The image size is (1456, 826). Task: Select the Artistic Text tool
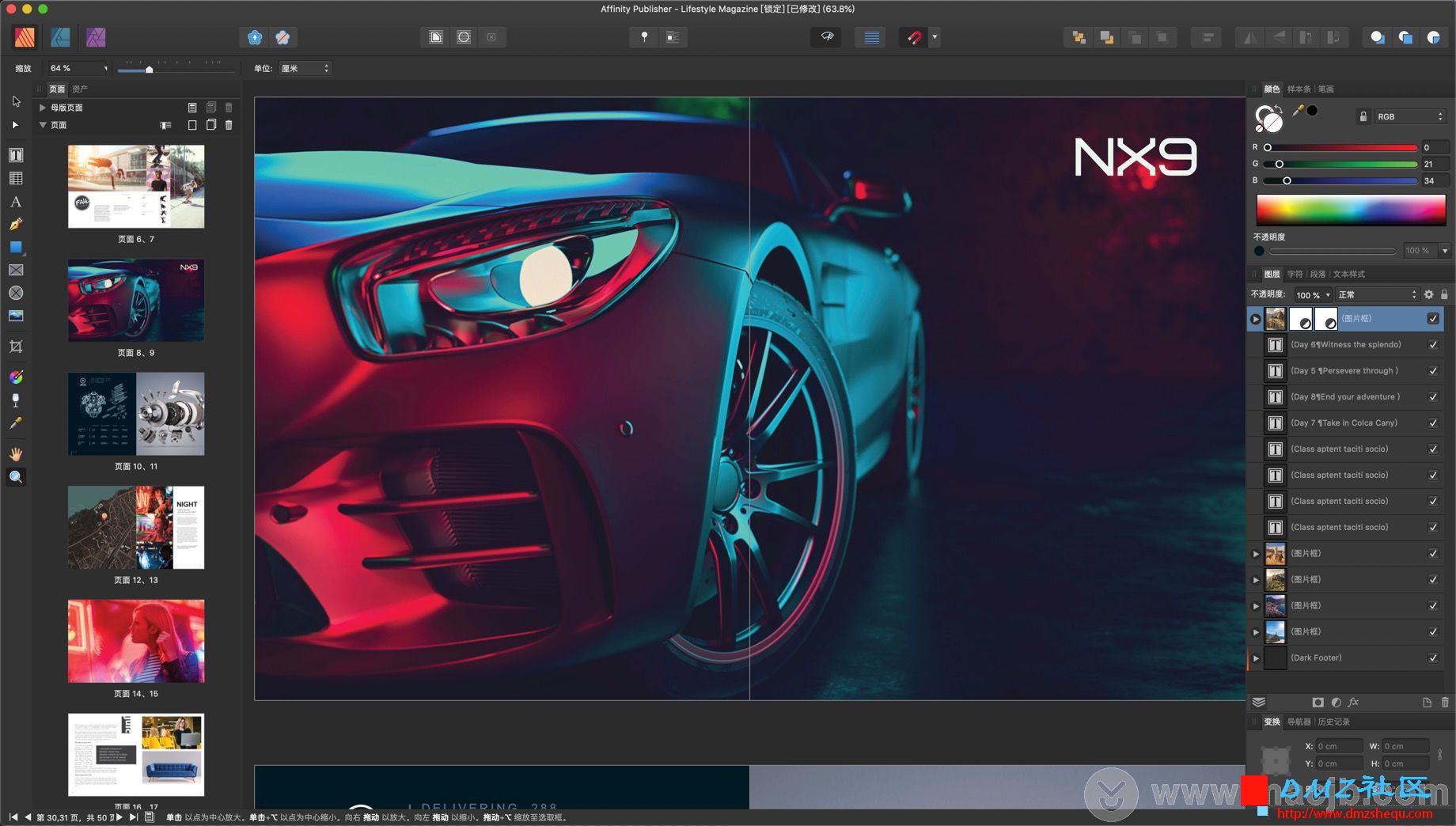16,202
